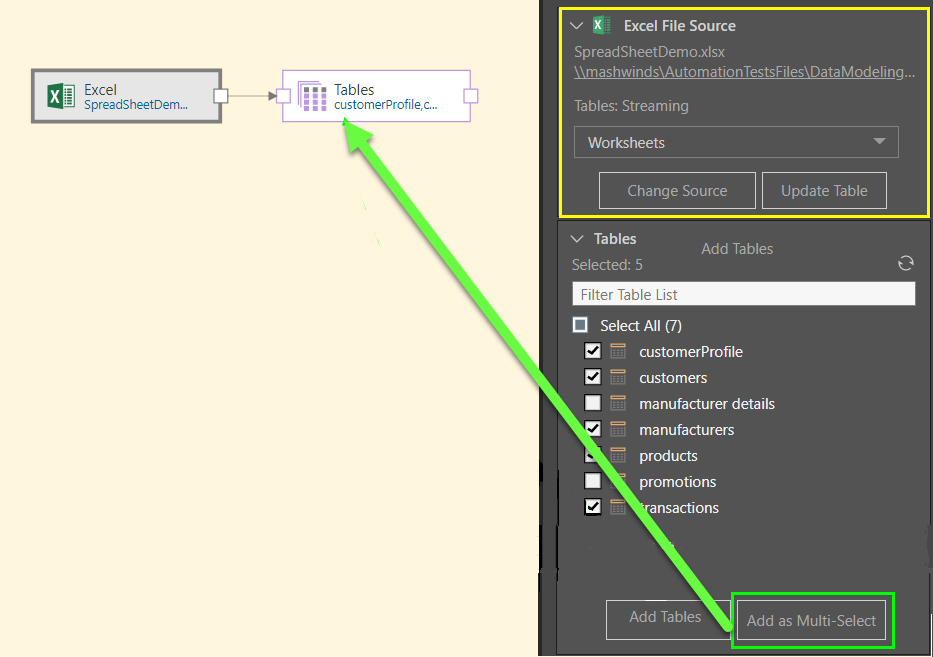Screen dimensions: 933x657
Task: Open the mashwinds file path link
Action: pos(744,72)
